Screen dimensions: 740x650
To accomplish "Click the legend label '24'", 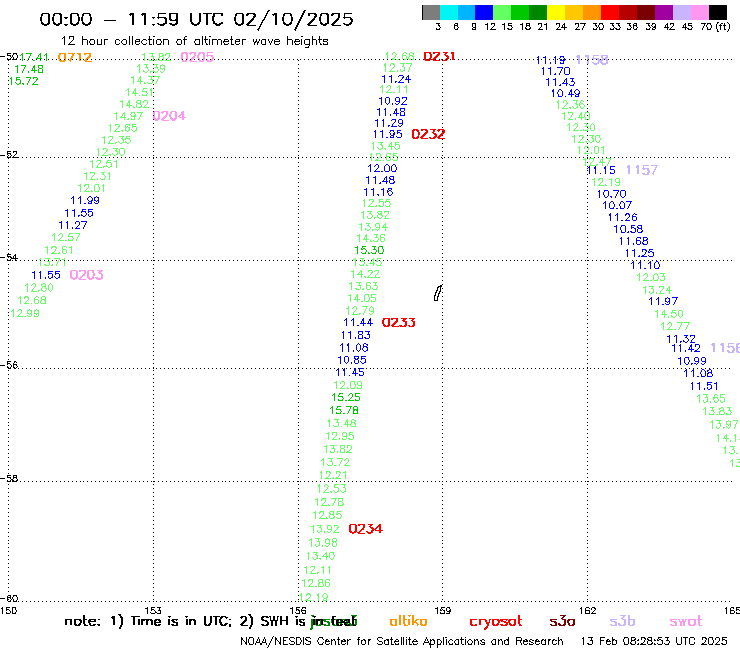I will pos(561,26).
